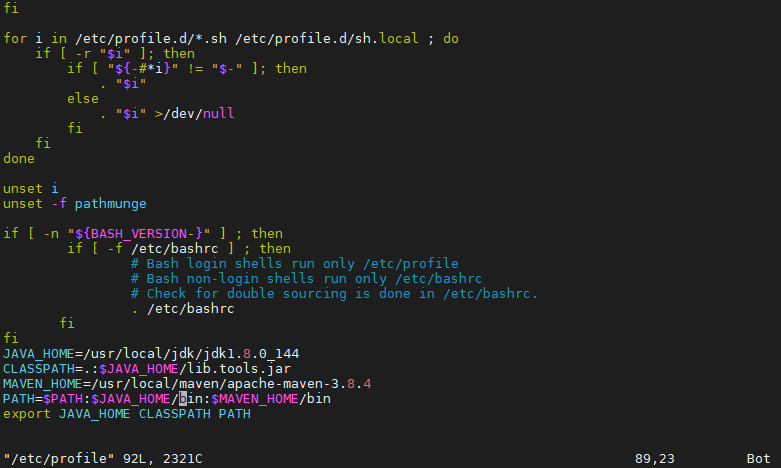The image size is (781, 468).
Task: Click the 'done' keyword
Action: 19,158
